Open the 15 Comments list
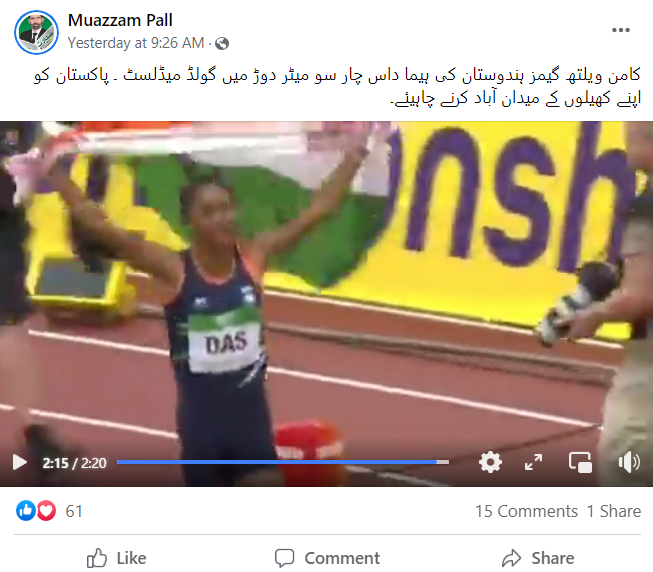Viewport: 653px width, 572px height. click(x=526, y=511)
